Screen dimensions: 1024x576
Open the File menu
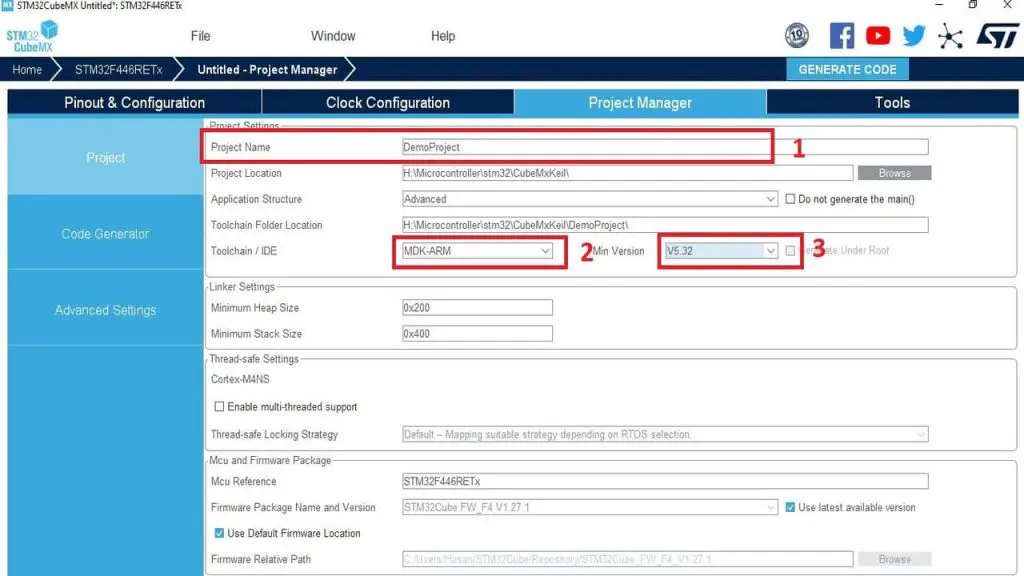(200, 36)
